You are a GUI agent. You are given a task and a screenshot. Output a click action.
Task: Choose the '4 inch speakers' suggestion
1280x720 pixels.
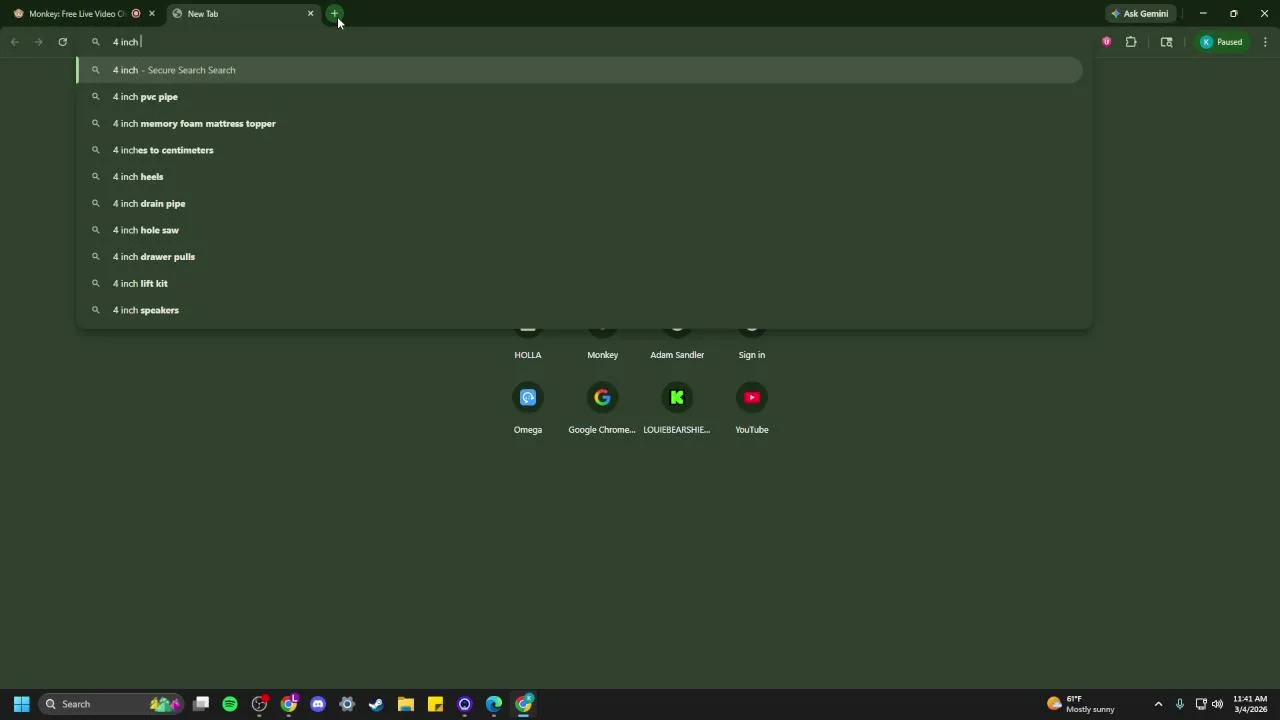(580, 310)
